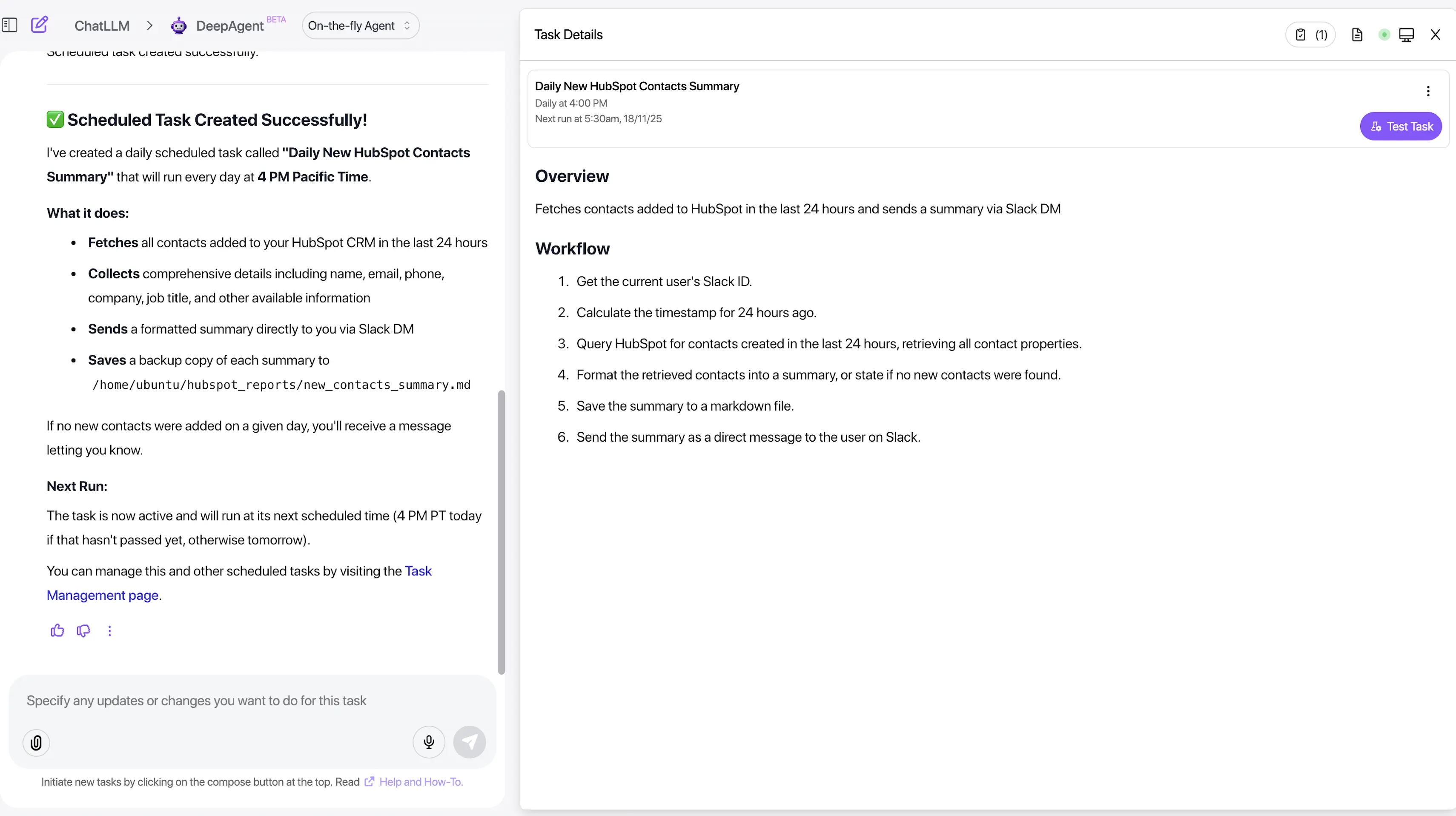
Task: Compose a new chat with the pencil icon
Action: pos(40,25)
